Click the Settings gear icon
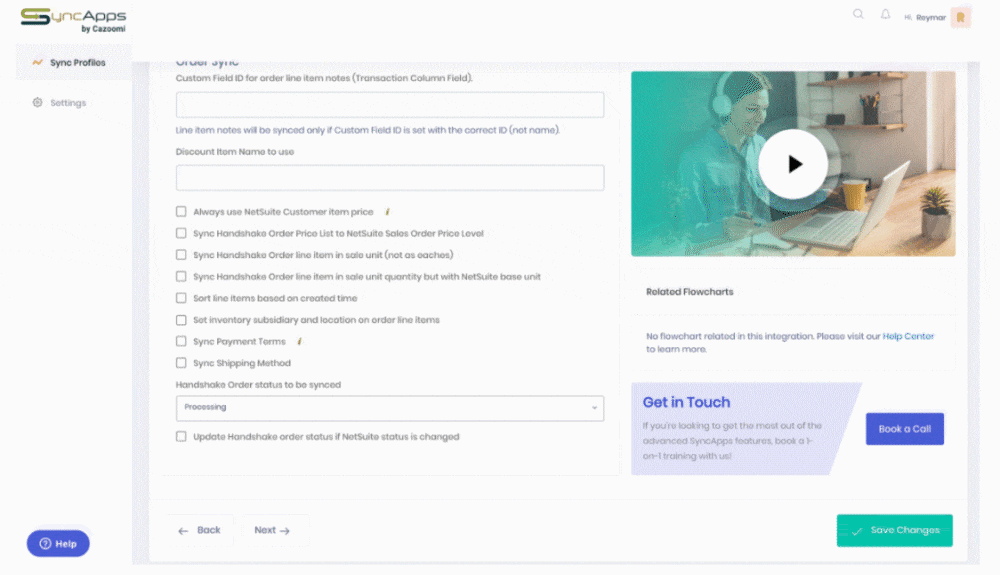Viewport: 1000px width, 575px height. click(38, 103)
